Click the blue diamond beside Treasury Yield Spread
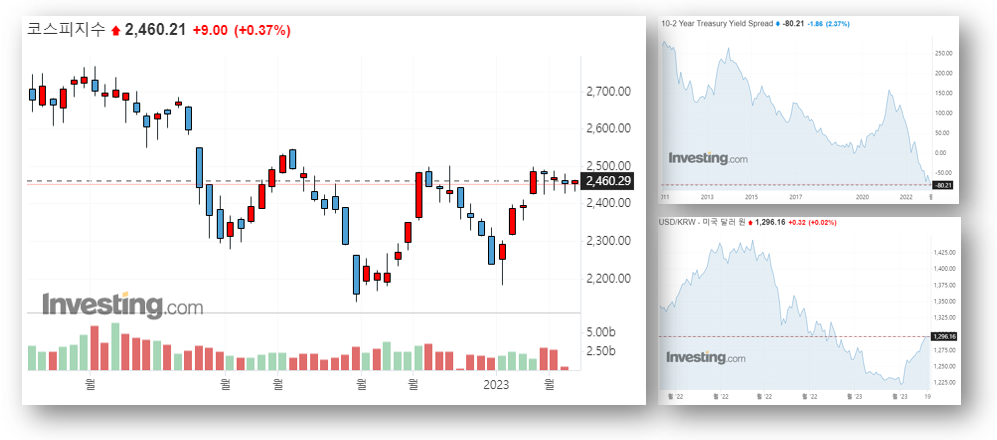The width and height of the screenshot is (997, 440). pos(777,23)
